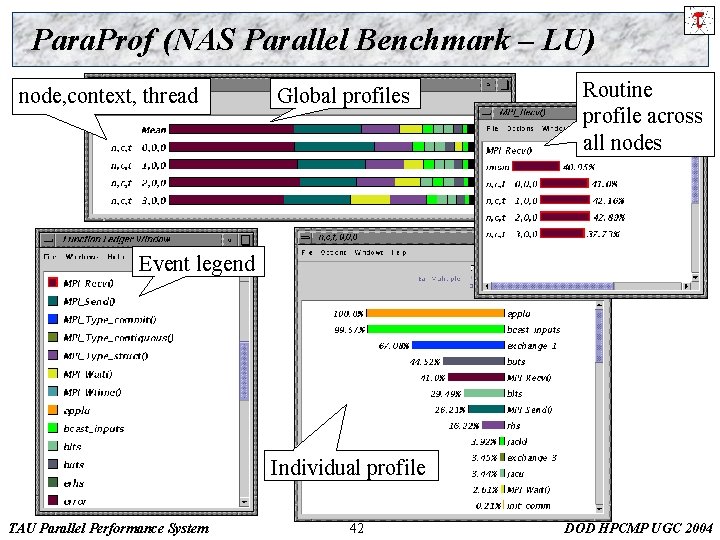Select the erhs dark green swatch
720x540 pixels.
click(x=53, y=482)
